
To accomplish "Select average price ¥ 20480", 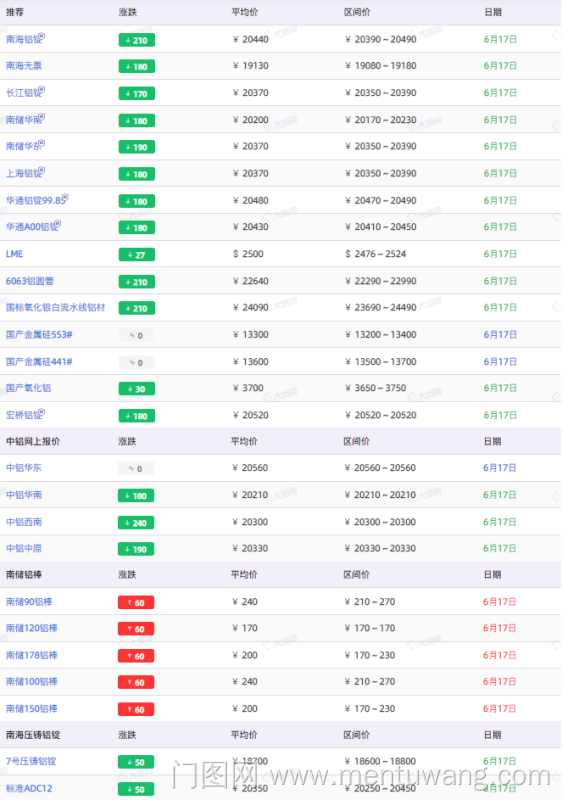I will pos(250,201).
